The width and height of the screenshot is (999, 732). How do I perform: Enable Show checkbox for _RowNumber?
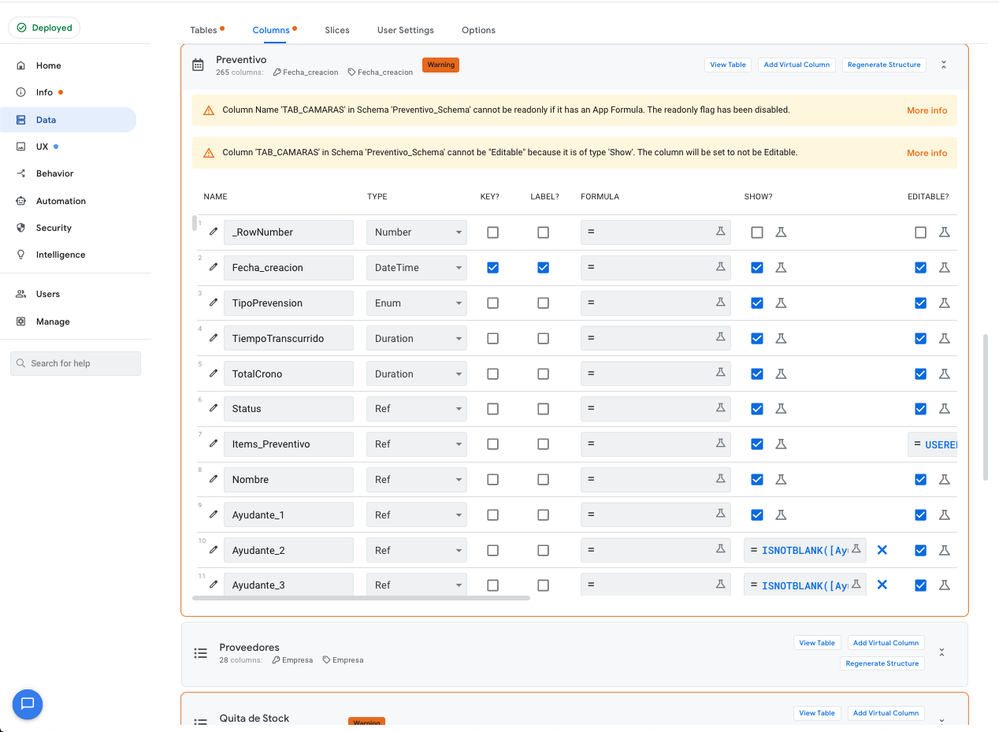pyautogui.click(x=757, y=233)
